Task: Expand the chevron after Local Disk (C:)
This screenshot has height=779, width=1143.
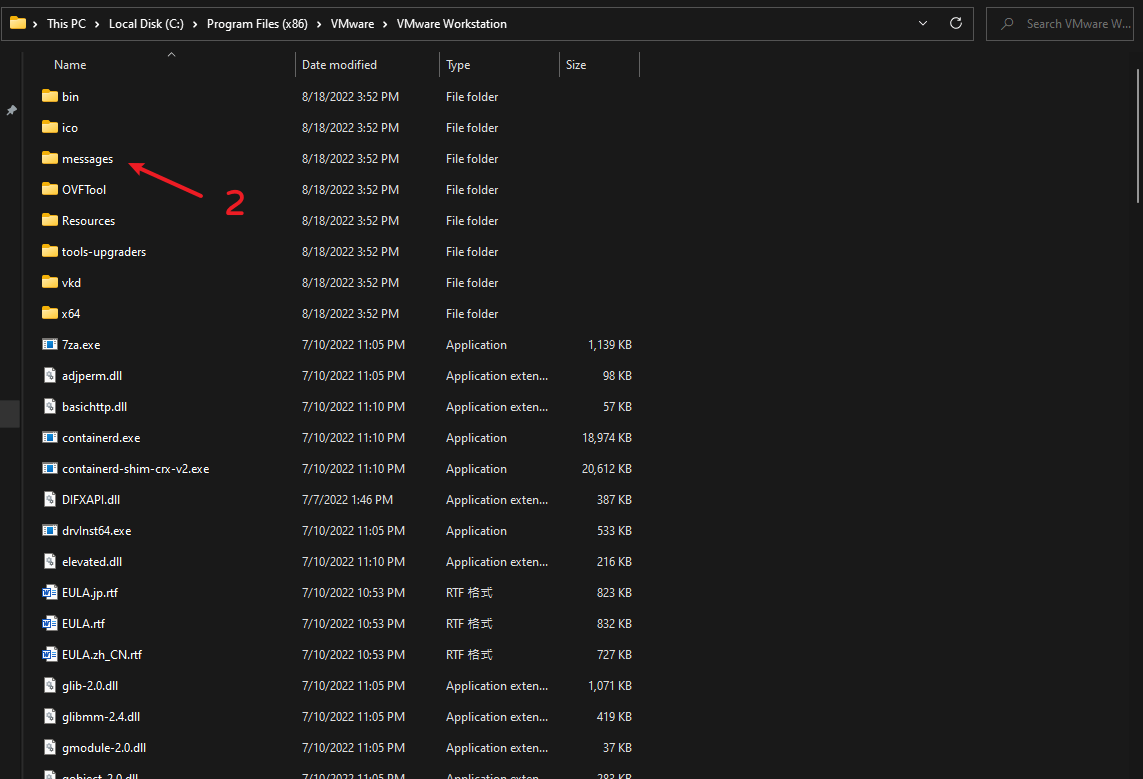Action: pos(195,24)
